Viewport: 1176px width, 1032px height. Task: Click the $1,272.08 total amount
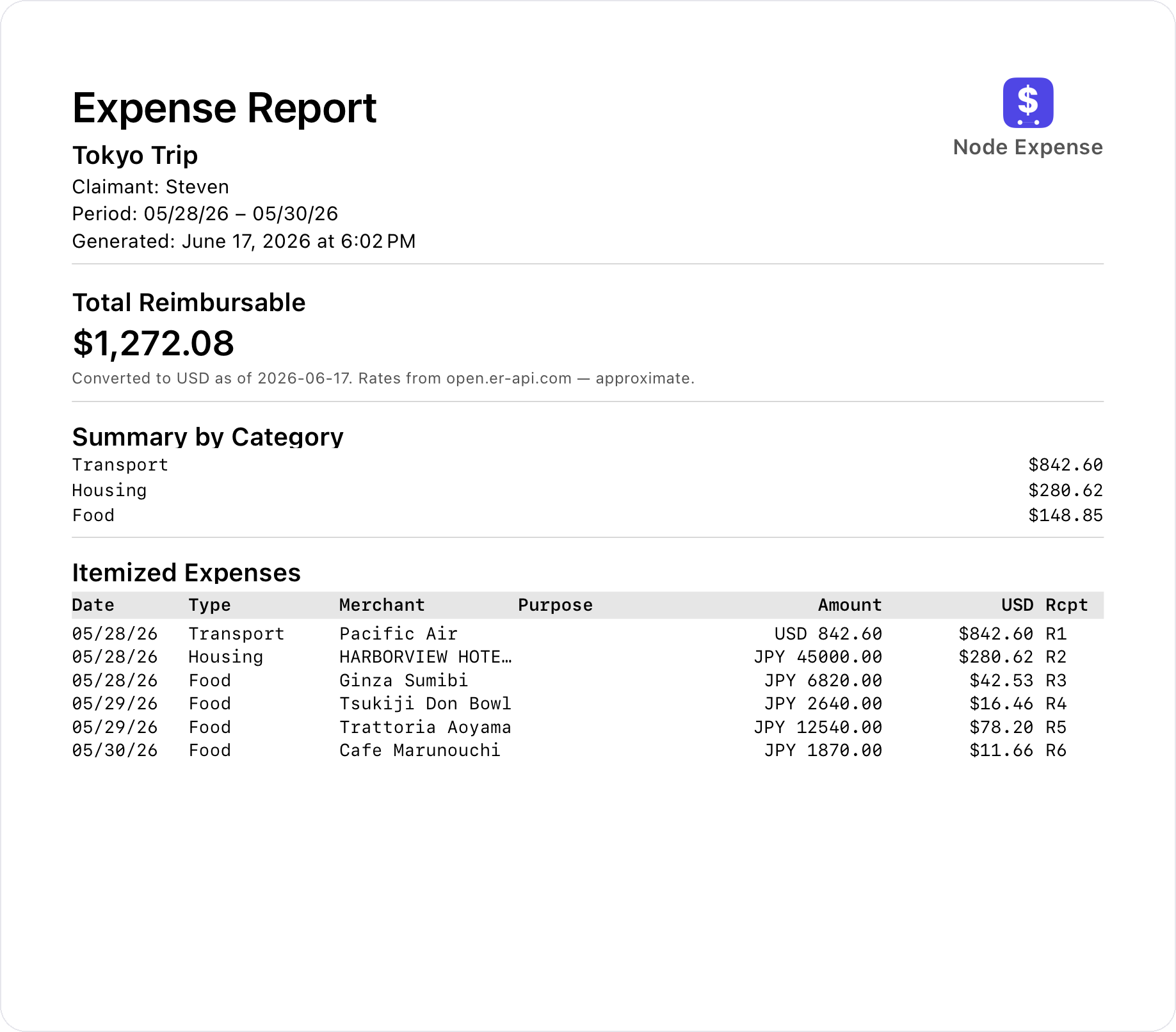pos(154,344)
